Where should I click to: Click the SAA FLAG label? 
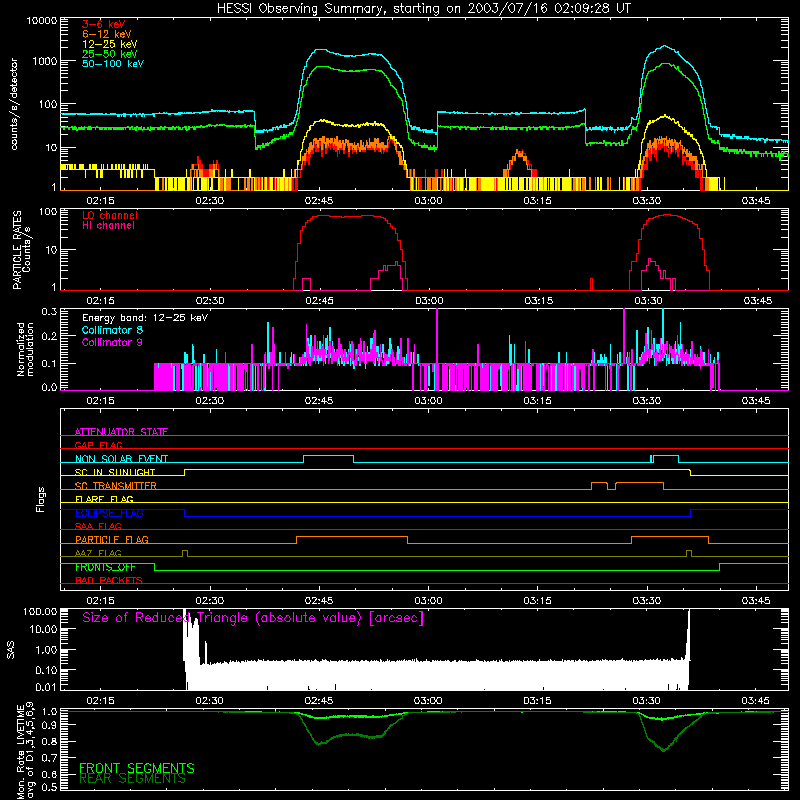coord(98,526)
